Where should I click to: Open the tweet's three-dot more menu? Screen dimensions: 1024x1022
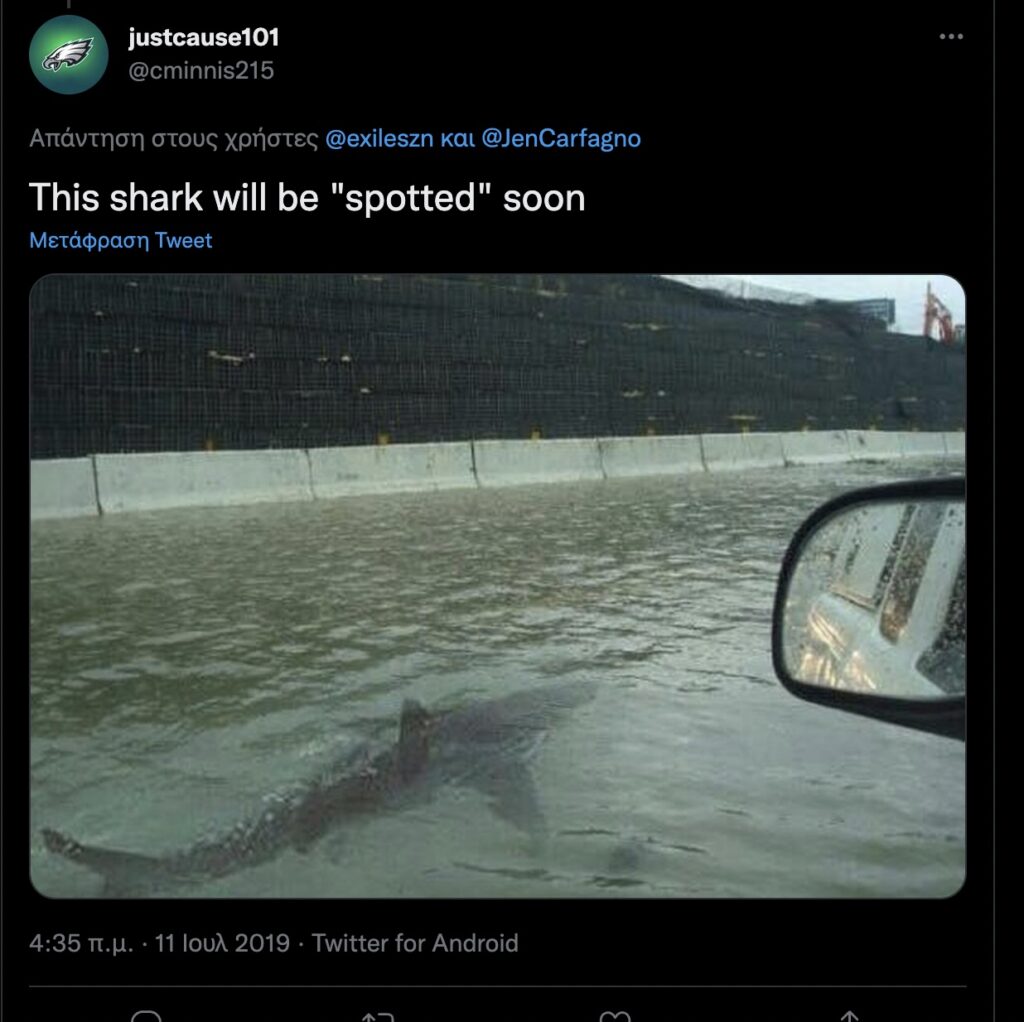coord(951,37)
